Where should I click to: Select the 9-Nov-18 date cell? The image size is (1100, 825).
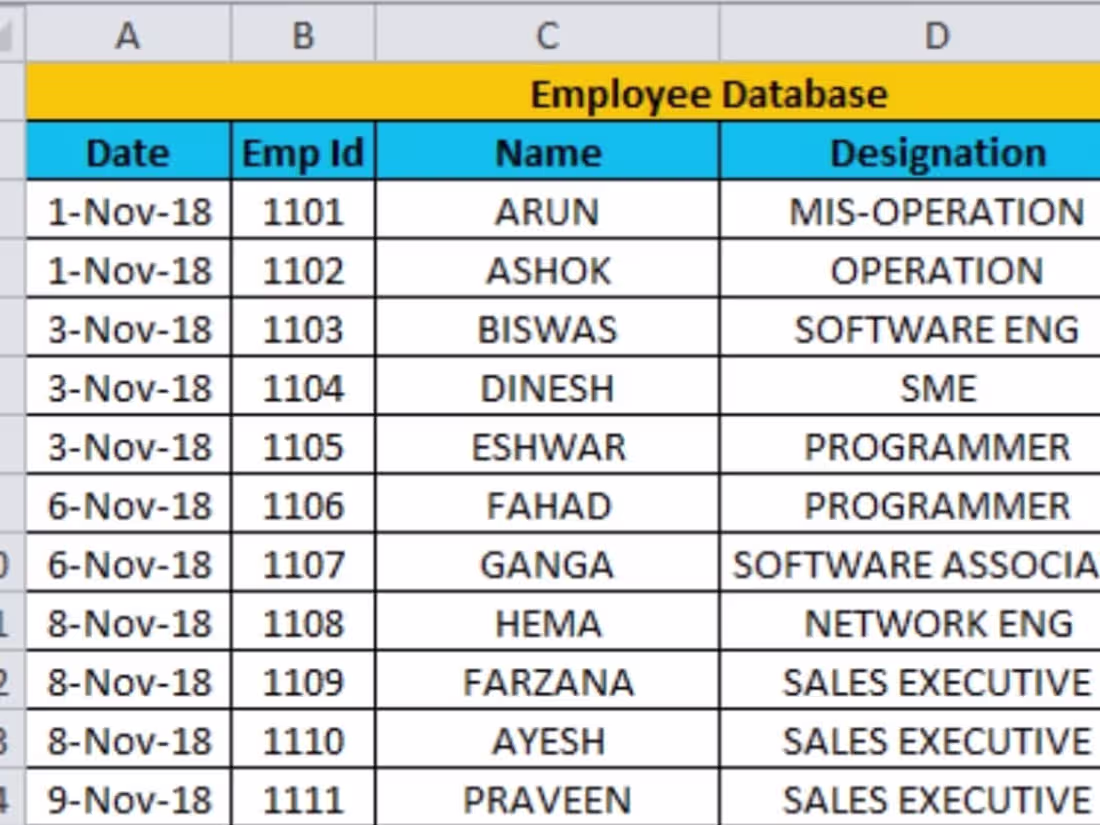tap(128, 798)
